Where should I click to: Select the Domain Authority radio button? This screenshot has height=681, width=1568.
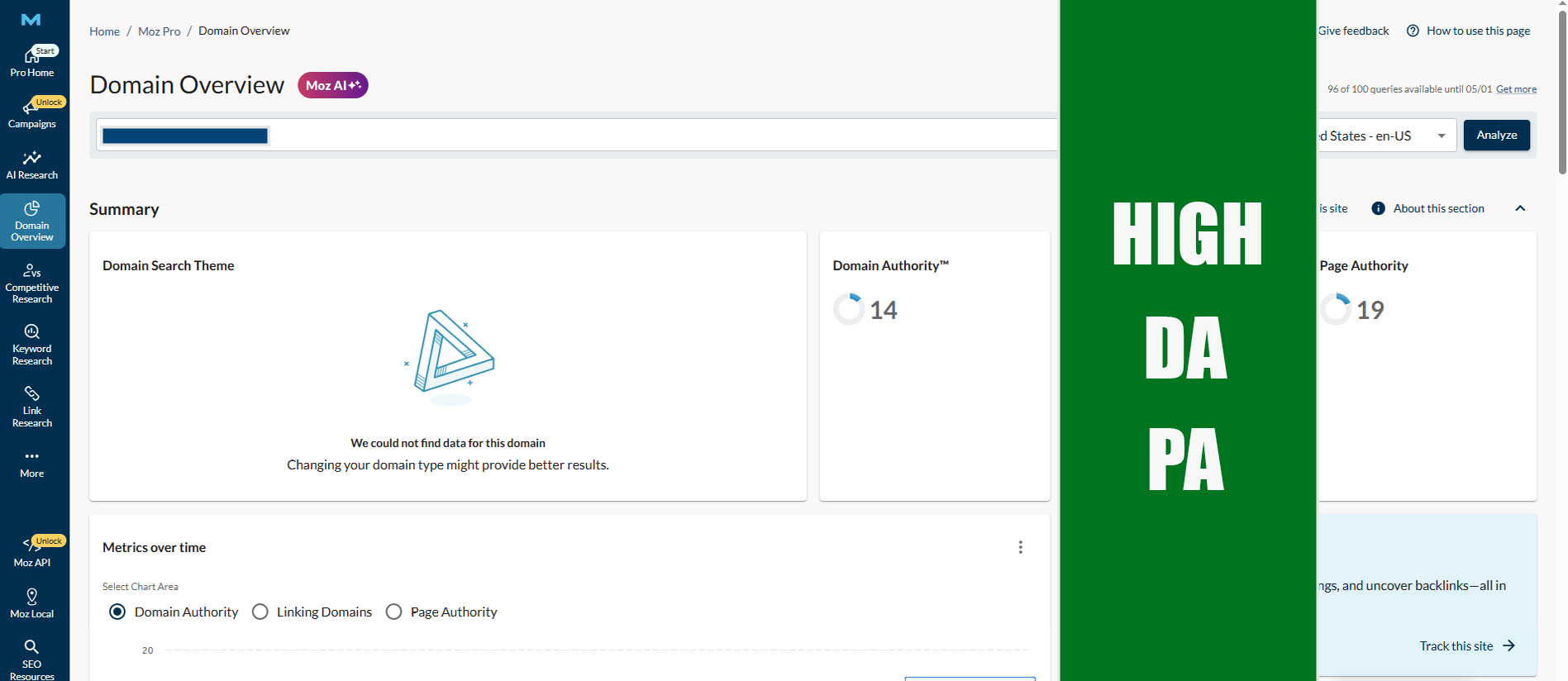pos(117,612)
